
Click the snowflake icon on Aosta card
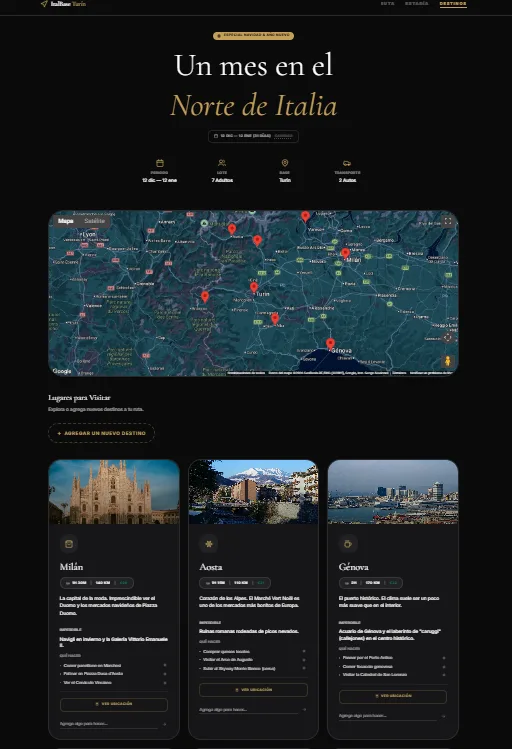coord(208,544)
